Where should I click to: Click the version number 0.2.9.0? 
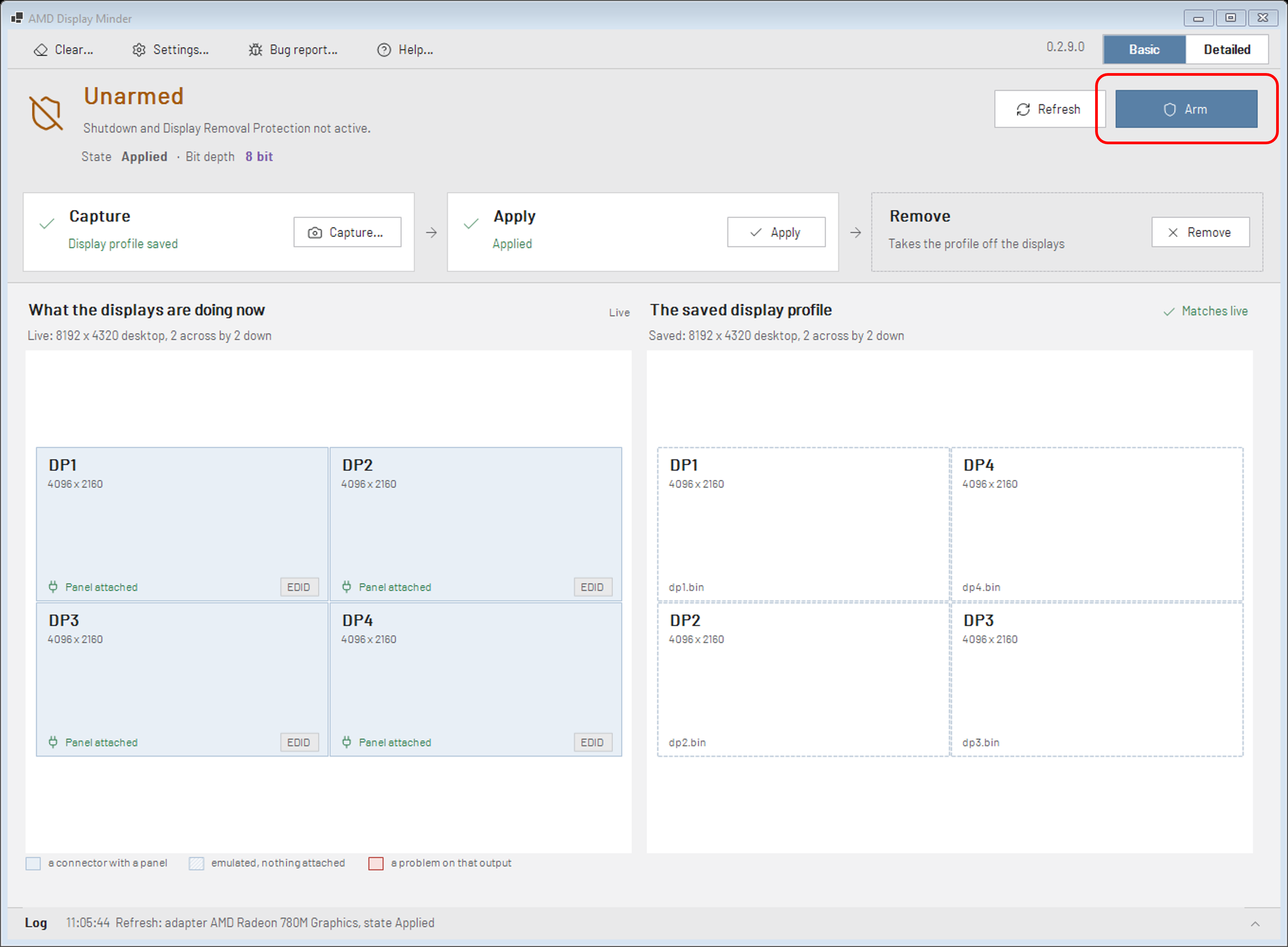point(1066,47)
